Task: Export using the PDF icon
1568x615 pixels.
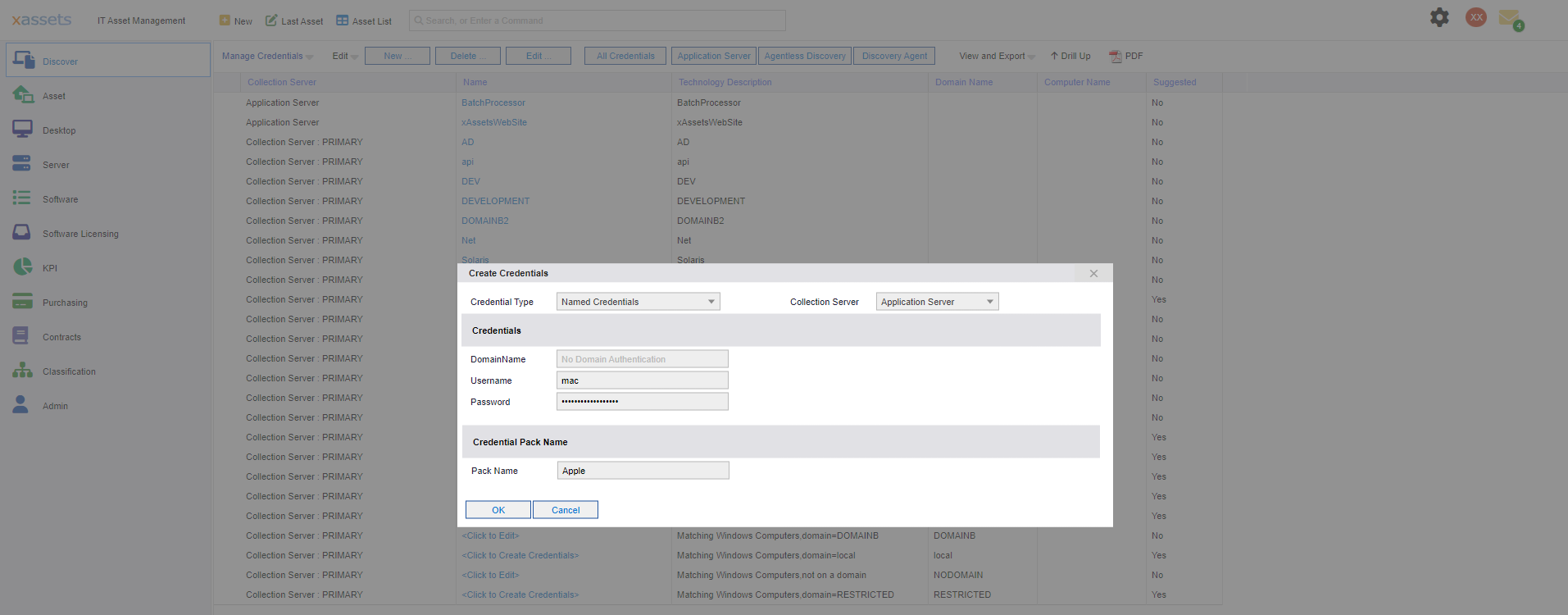Action: [1116, 57]
